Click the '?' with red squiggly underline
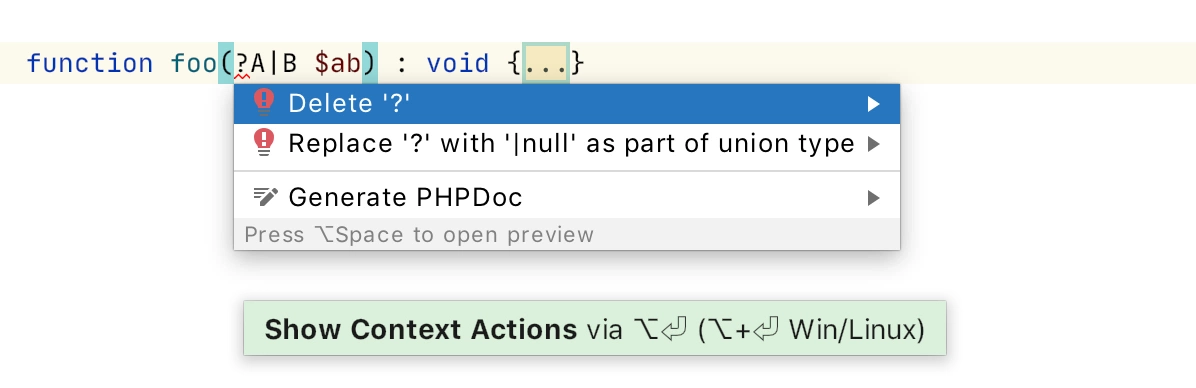 click(x=242, y=64)
